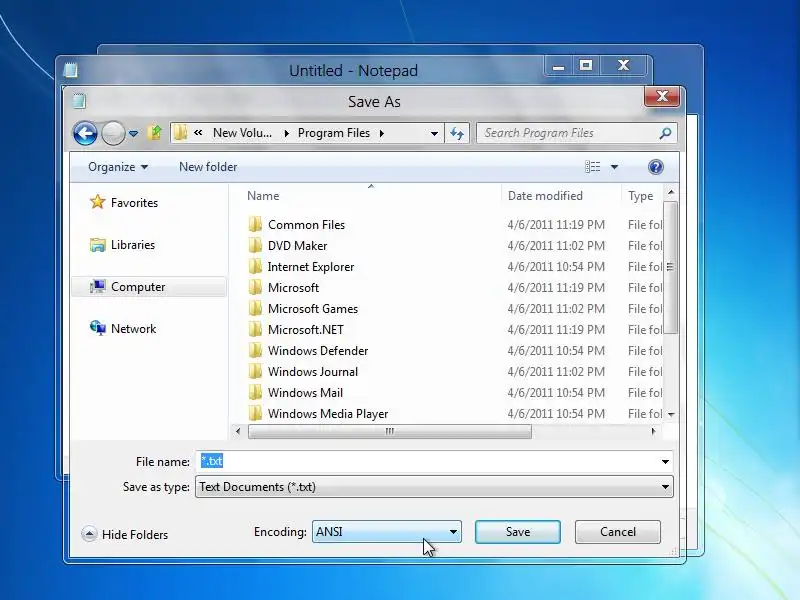Select the Windows Mail folder icon
The height and width of the screenshot is (600, 800).
pos(255,392)
